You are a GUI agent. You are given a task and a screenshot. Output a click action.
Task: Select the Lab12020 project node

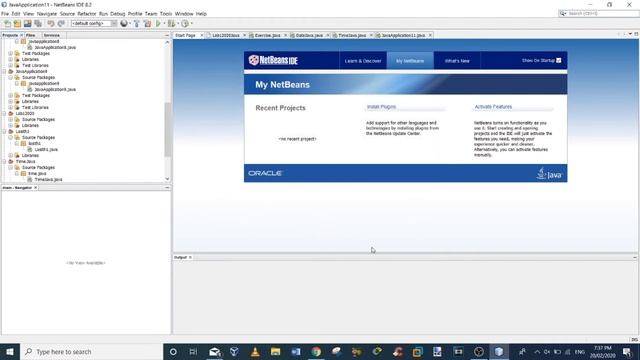(x=25, y=113)
